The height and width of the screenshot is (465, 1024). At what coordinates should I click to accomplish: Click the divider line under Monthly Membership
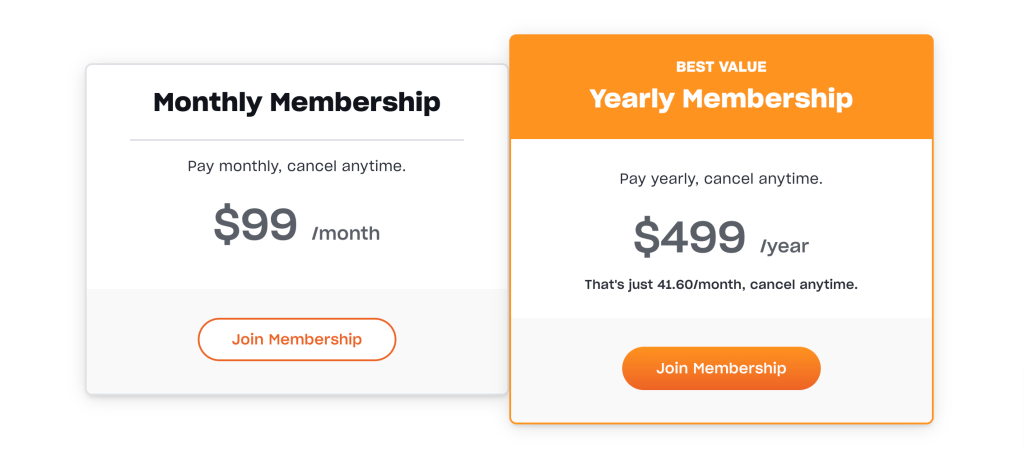click(297, 140)
